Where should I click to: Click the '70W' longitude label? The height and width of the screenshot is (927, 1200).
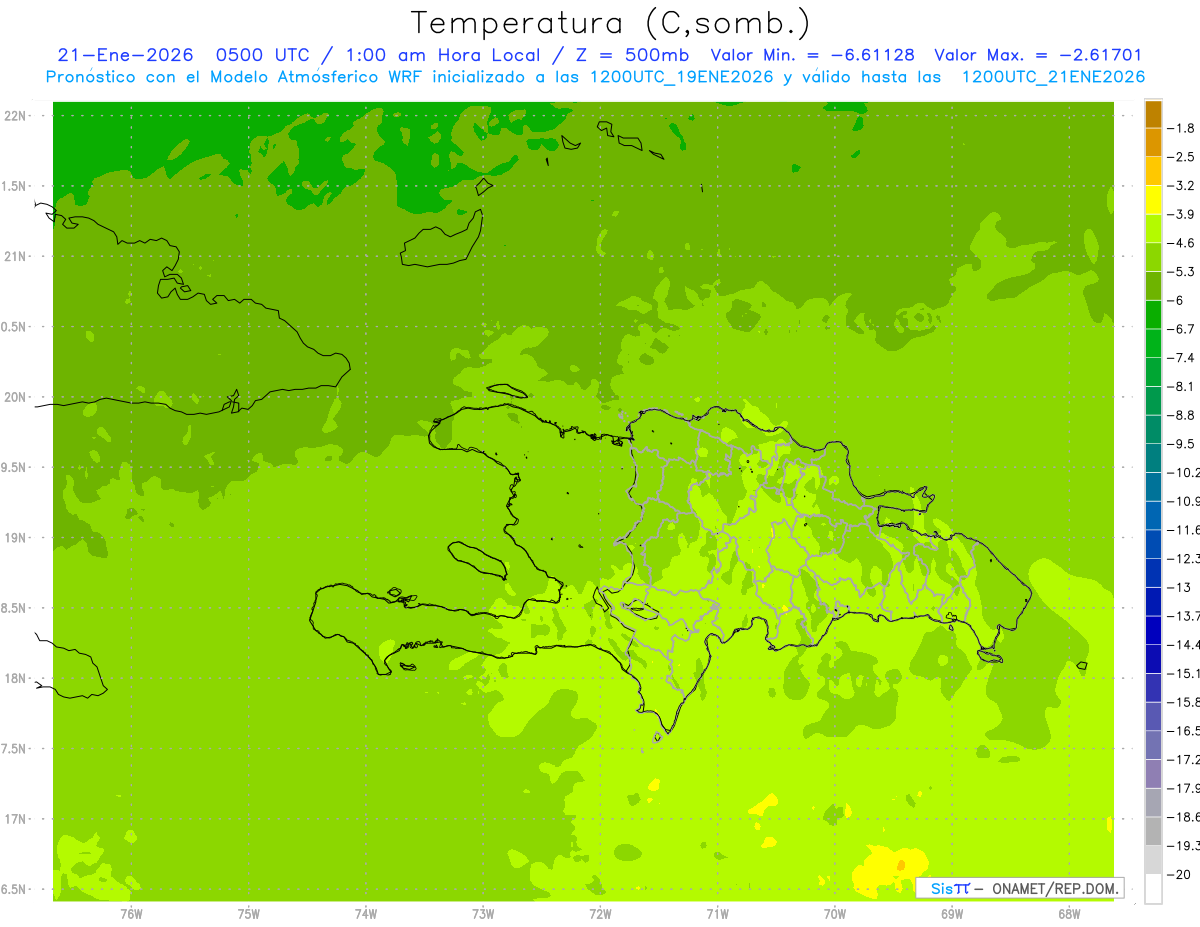pyautogui.click(x=834, y=914)
